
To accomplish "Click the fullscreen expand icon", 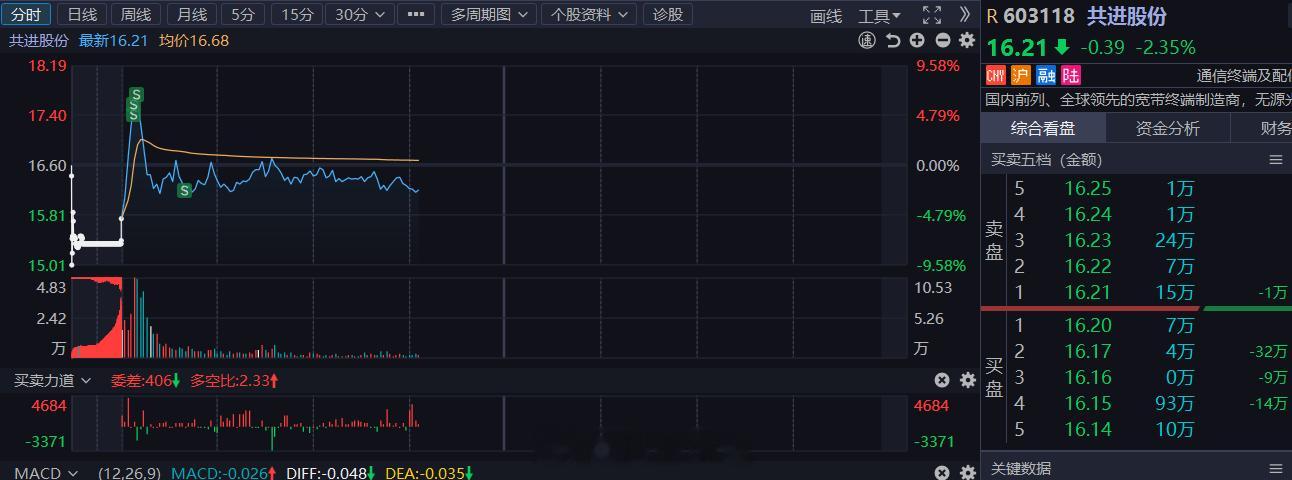I will [x=931, y=15].
